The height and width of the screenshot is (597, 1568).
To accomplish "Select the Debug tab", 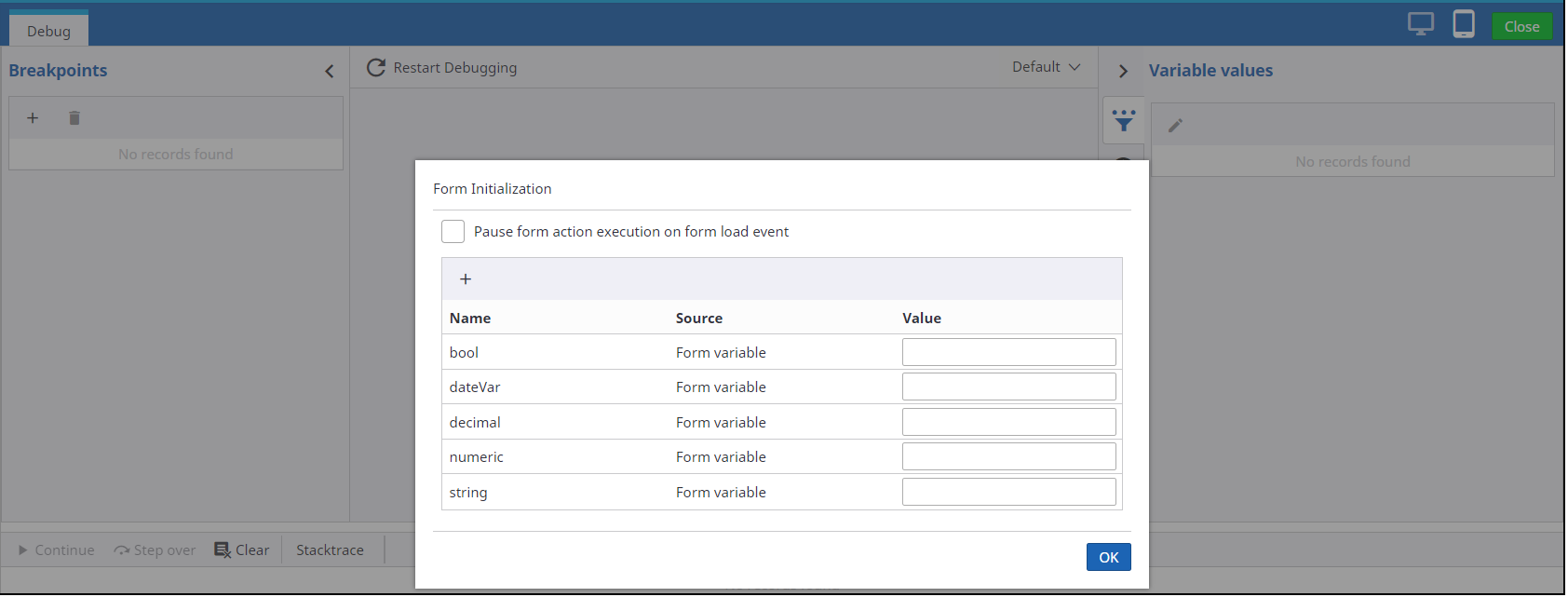I will (x=48, y=31).
